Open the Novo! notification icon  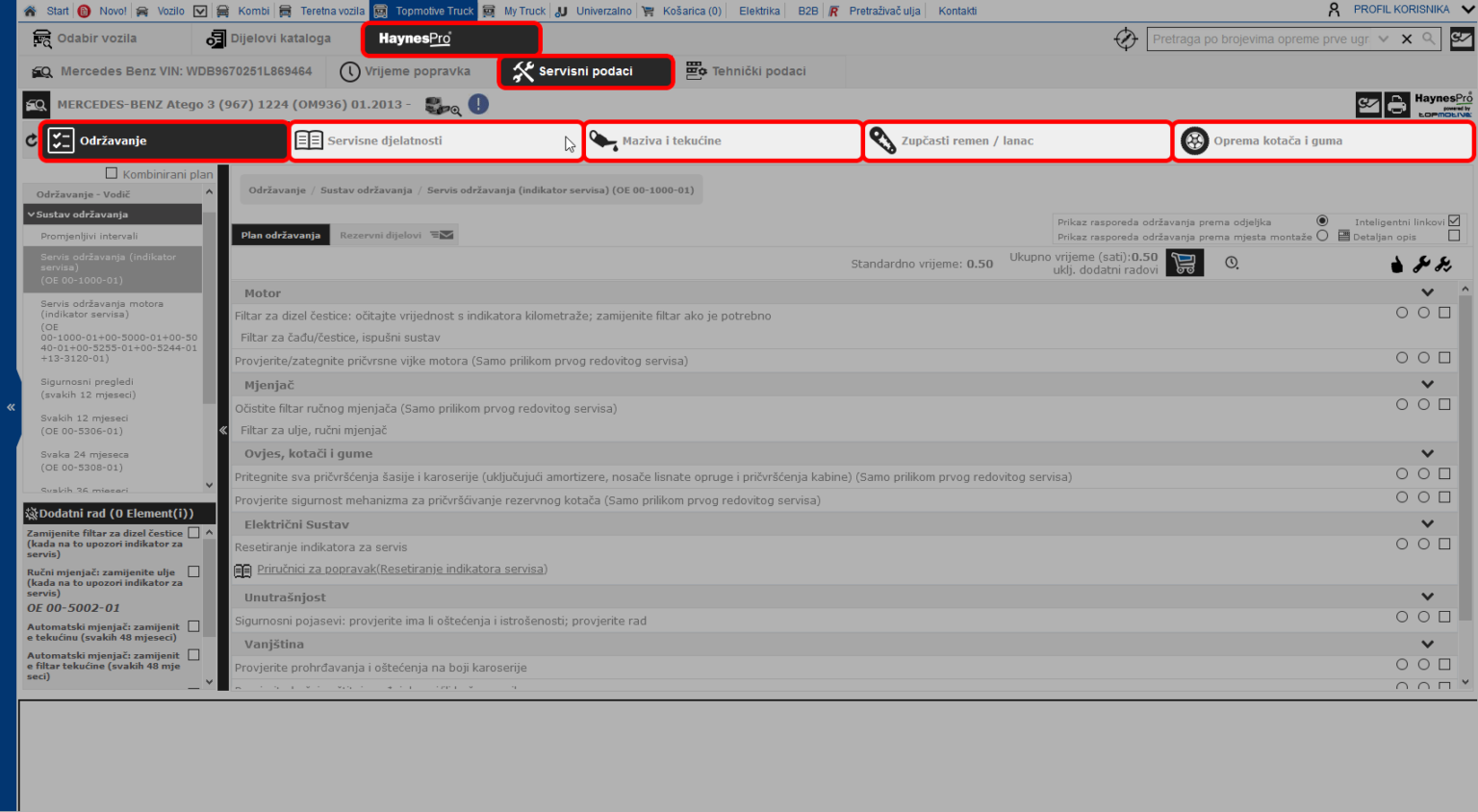(85, 12)
